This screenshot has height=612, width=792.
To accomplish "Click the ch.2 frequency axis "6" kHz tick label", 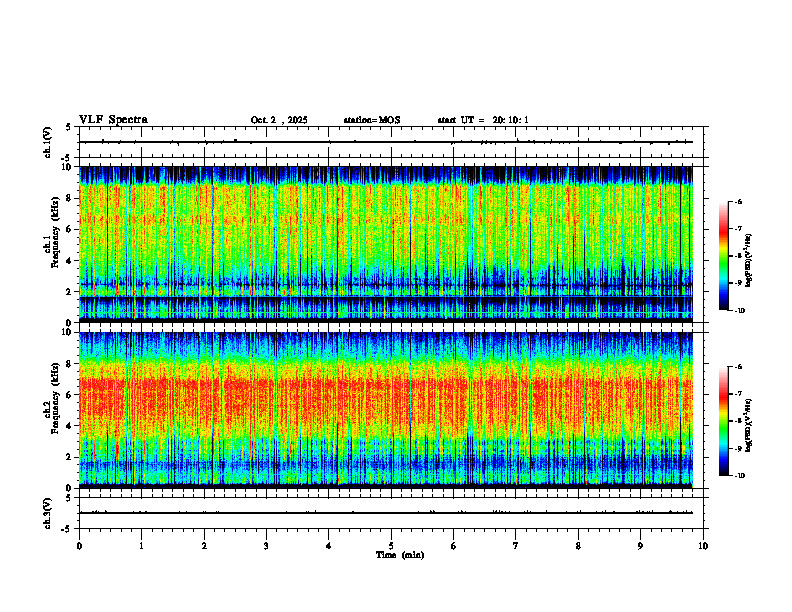I will (70, 395).
